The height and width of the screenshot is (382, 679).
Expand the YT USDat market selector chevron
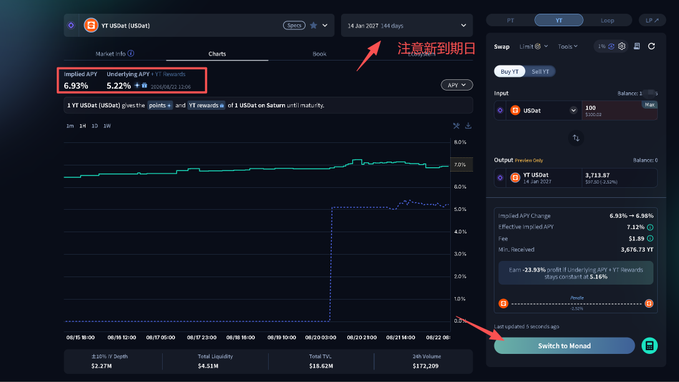(x=325, y=26)
